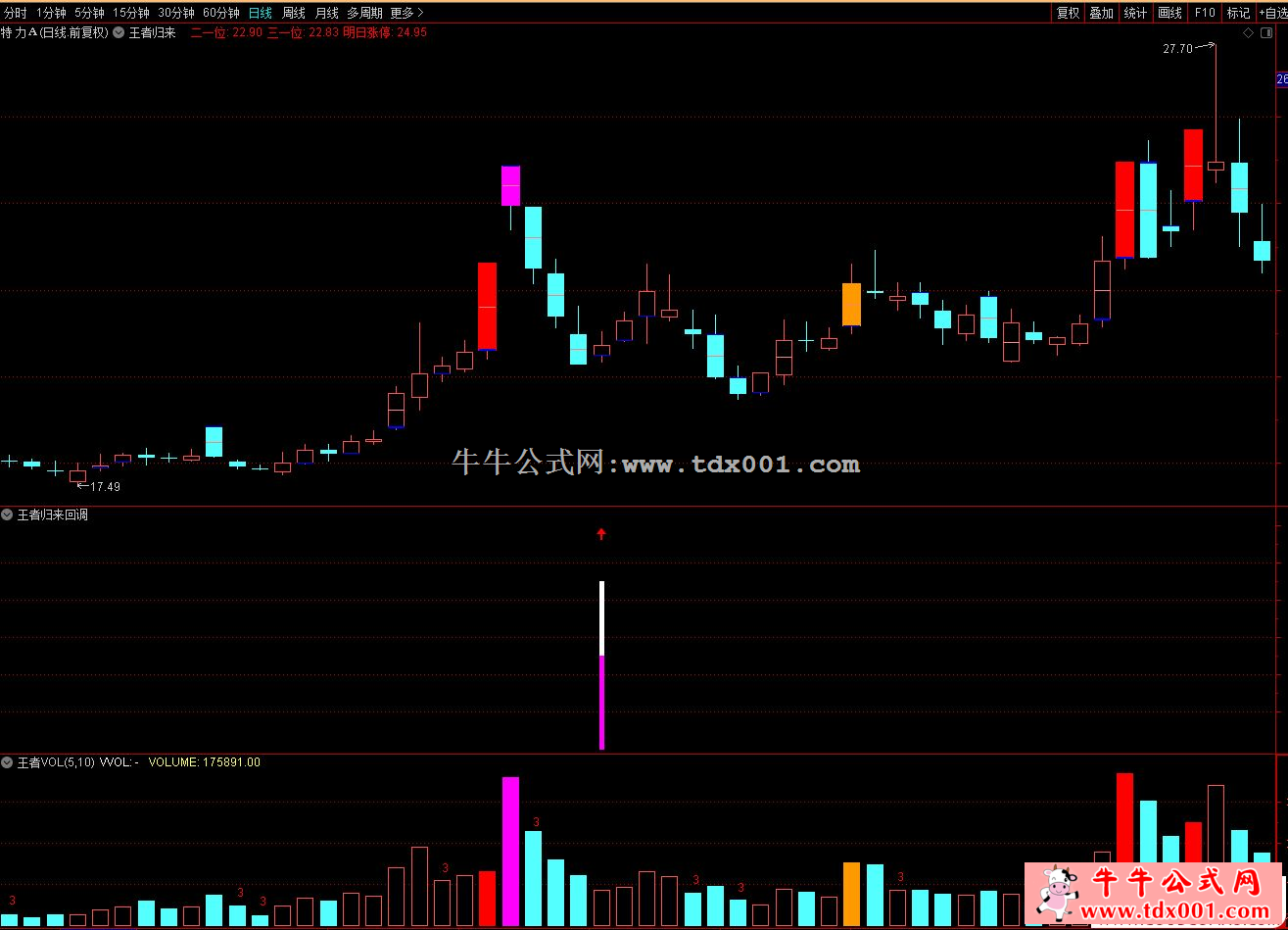Click the VOLUME: 175891.00 readout
Image resolution: width=1288 pixels, height=930 pixels.
click(205, 762)
